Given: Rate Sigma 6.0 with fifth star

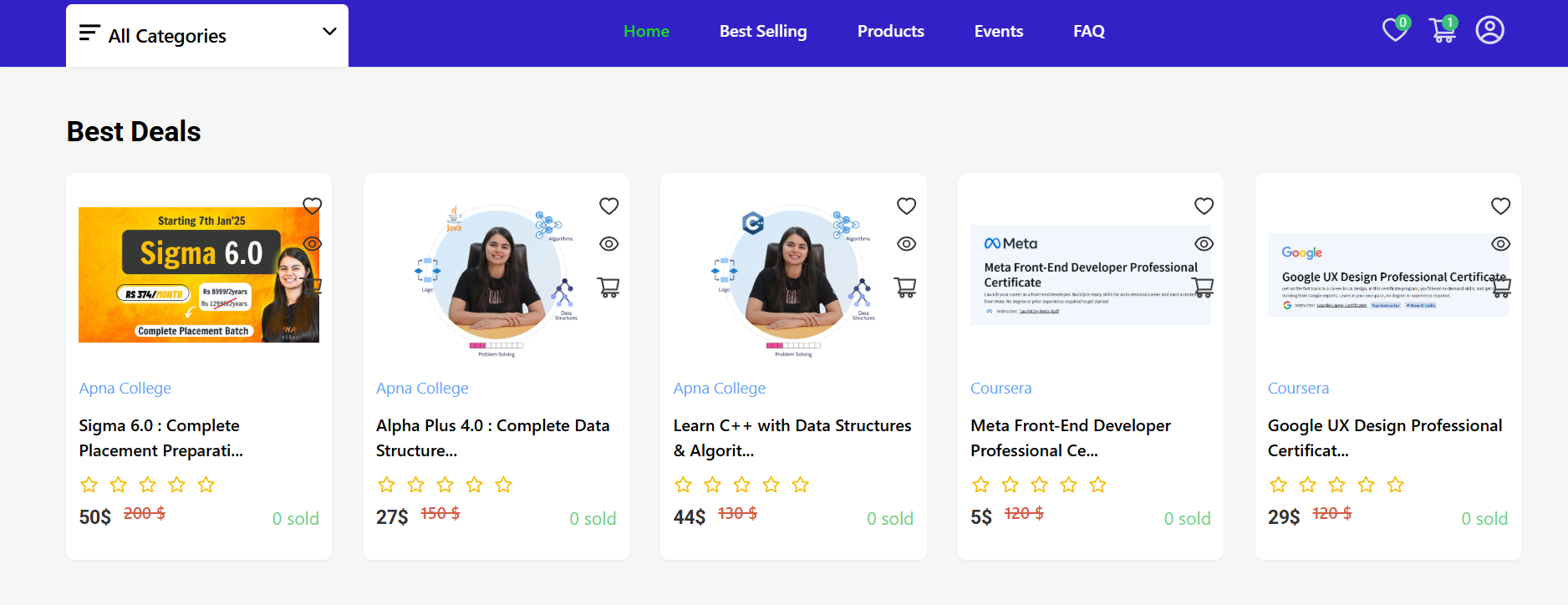Looking at the screenshot, I should point(206,485).
